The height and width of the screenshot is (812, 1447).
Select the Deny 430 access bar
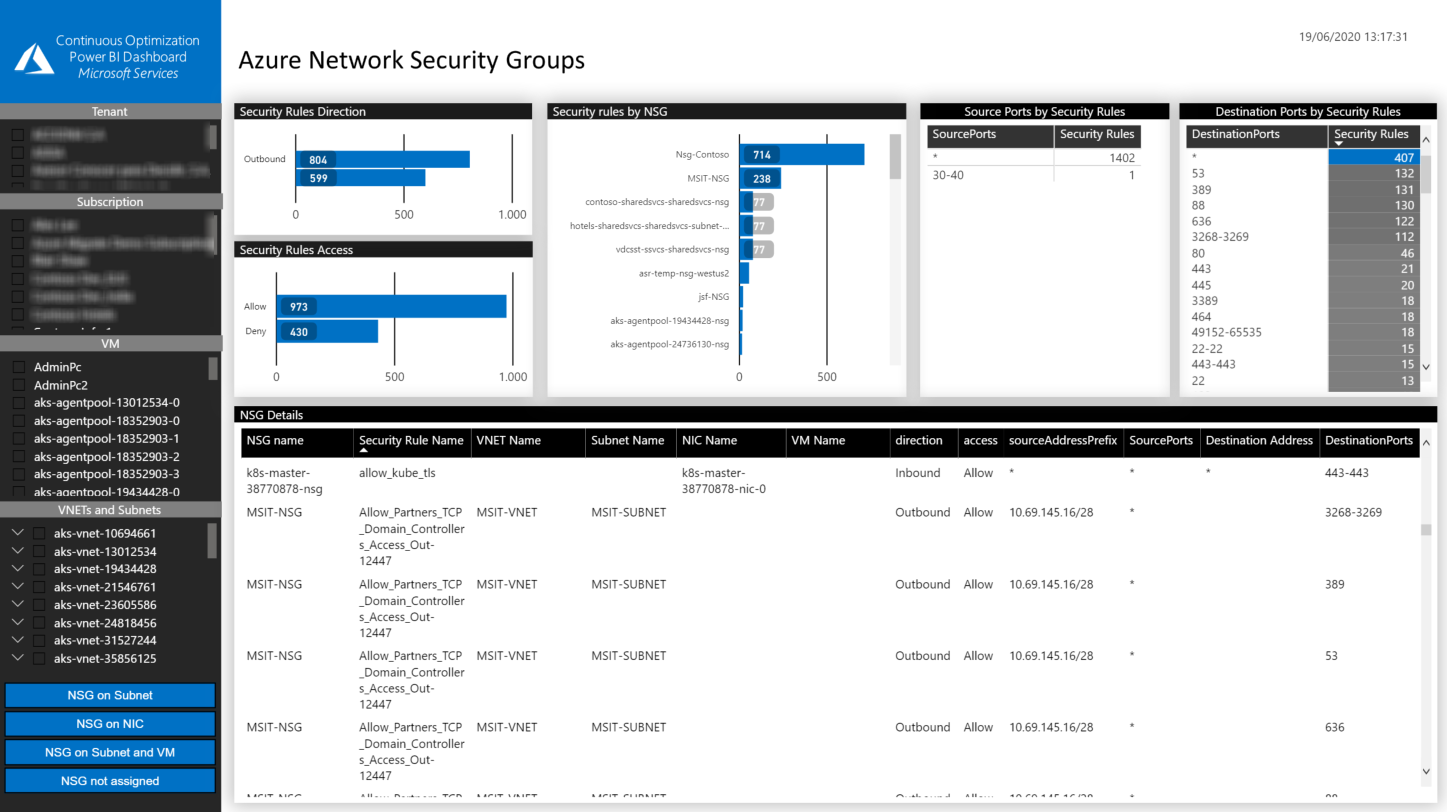[327, 331]
